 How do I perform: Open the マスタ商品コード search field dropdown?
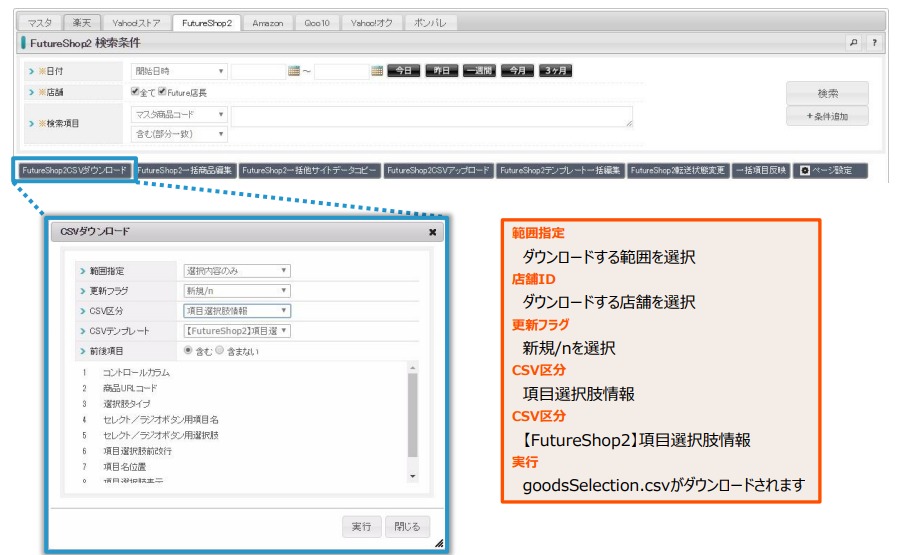tap(179, 114)
